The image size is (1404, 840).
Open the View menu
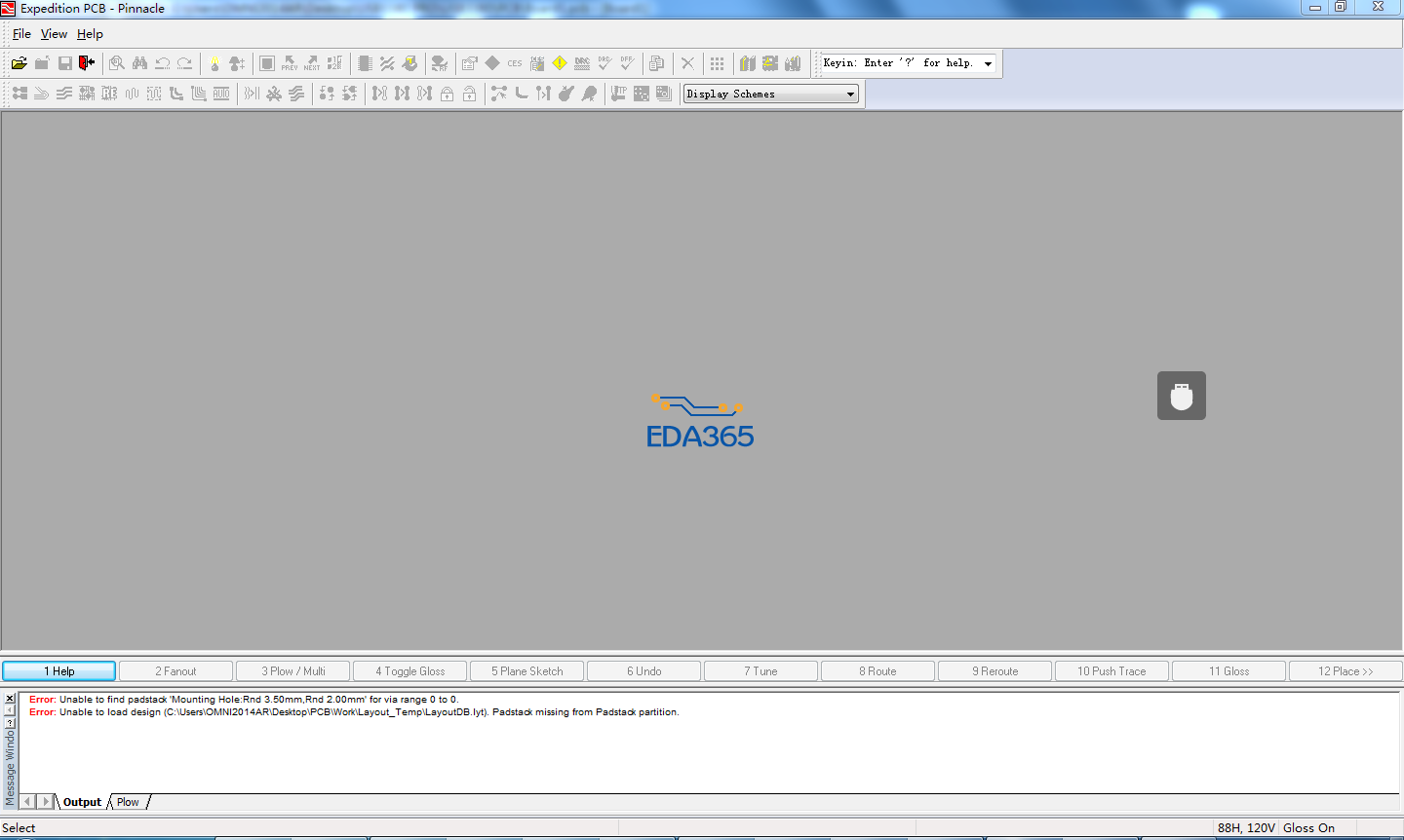(54, 34)
